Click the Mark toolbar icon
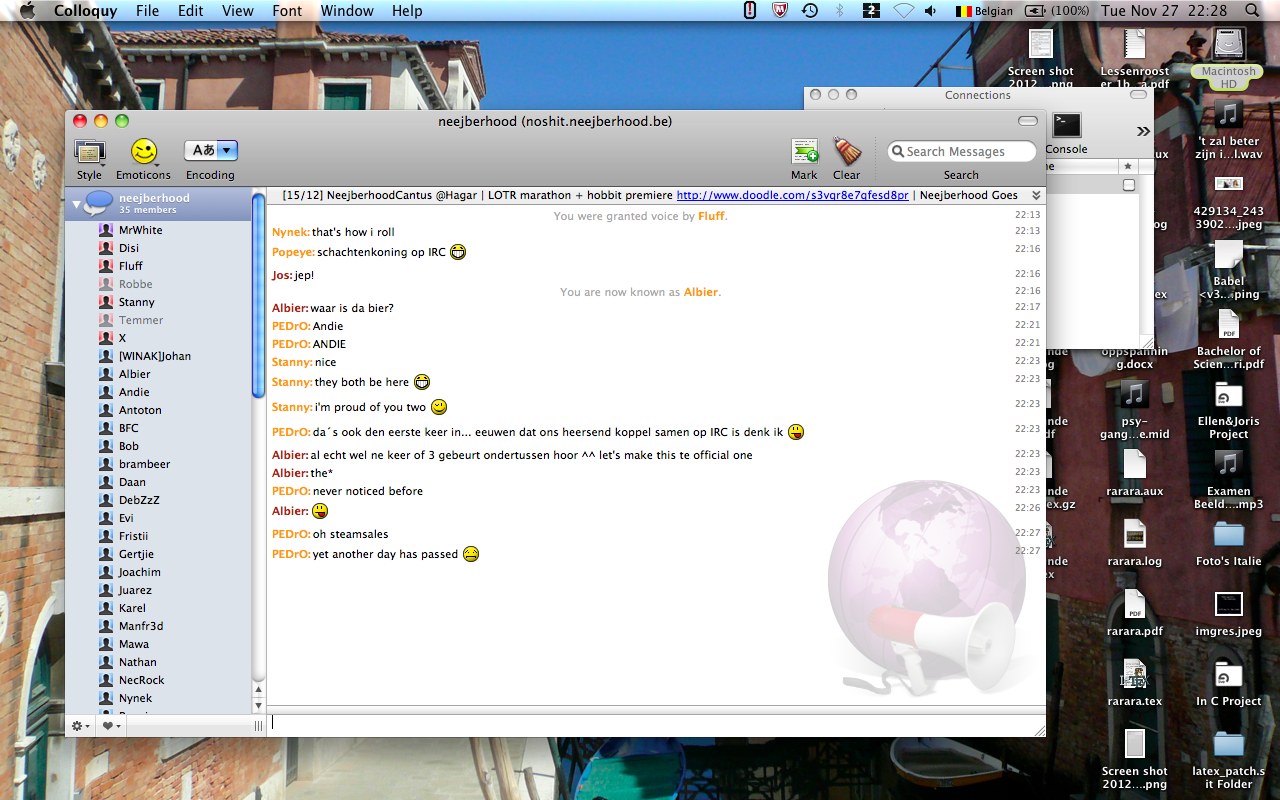This screenshot has height=800, width=1280. coord(804,152)
